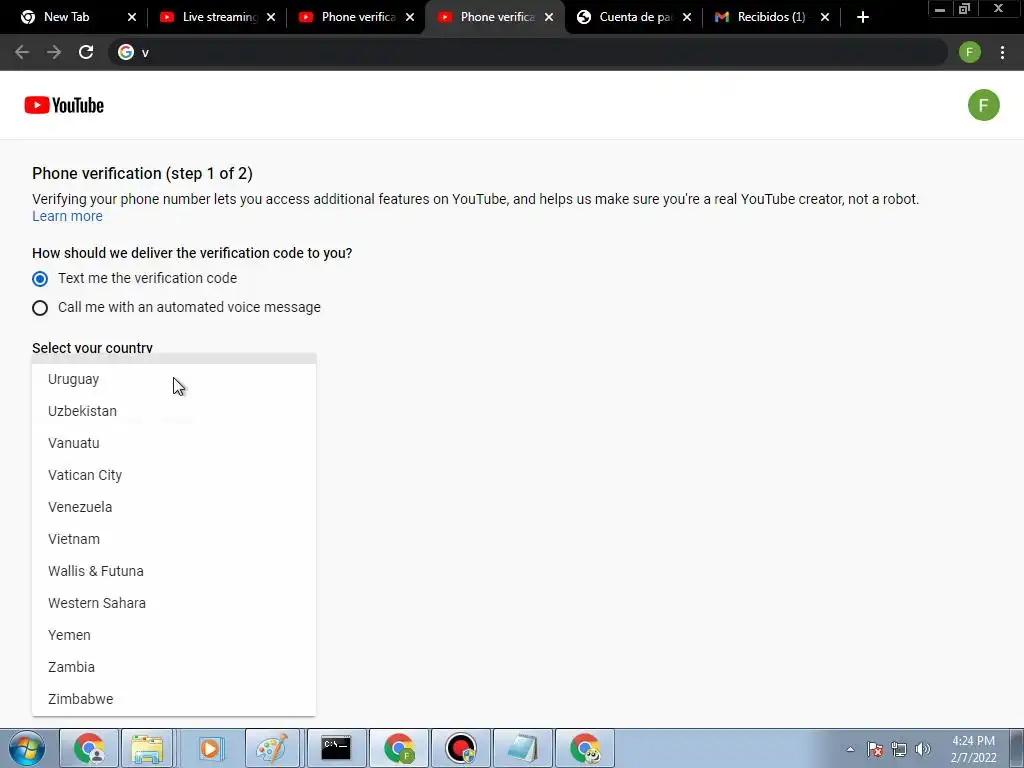Viewport: 1024px width, 768px height.
Task: Open the Command Prompt taskbar icon
Action: coord(336,748)
